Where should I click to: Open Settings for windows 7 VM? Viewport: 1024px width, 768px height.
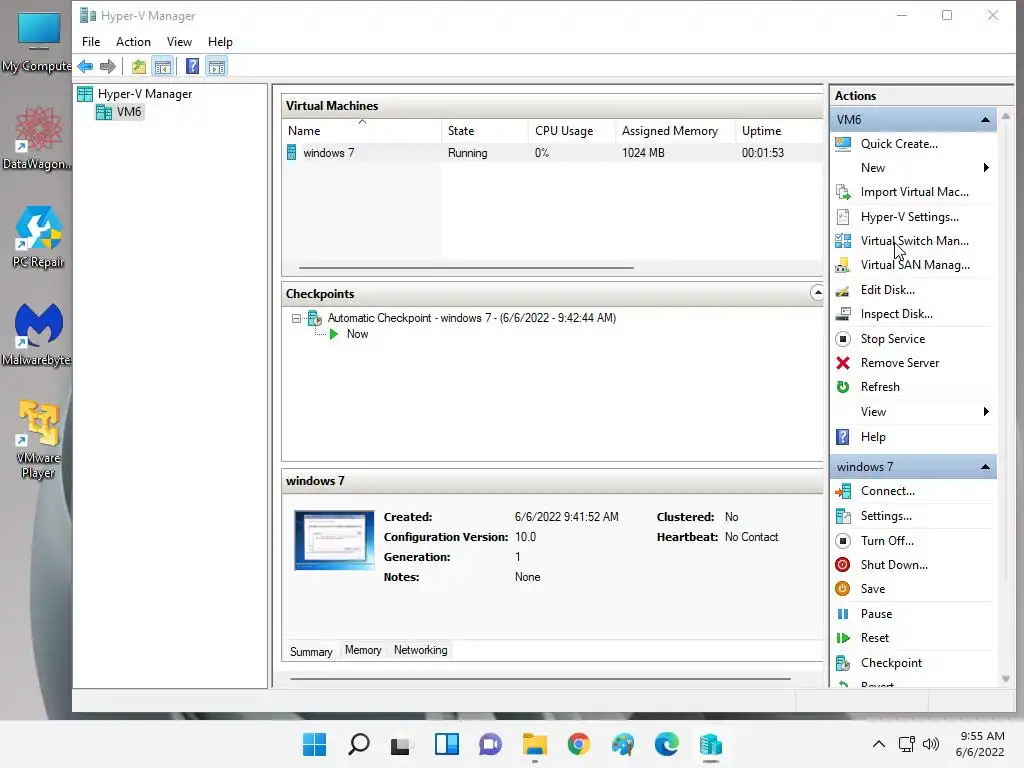point(886,516)
